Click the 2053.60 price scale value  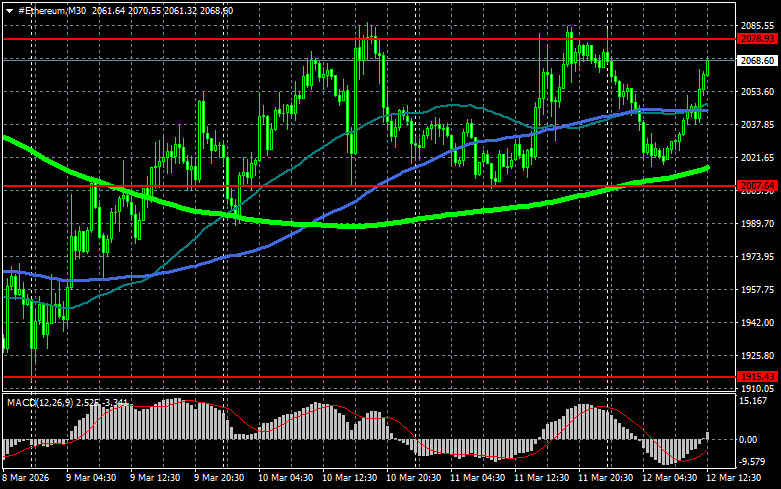click(x=758, y=92)
